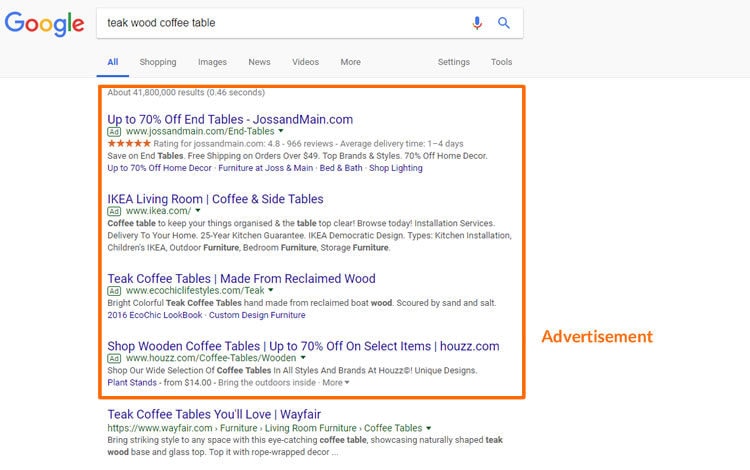Expand the dropdown arrow after jossandmain.com/End-Tables
Image resolution: width=750 pixels, height=470 pixels.
coord(281,131)
